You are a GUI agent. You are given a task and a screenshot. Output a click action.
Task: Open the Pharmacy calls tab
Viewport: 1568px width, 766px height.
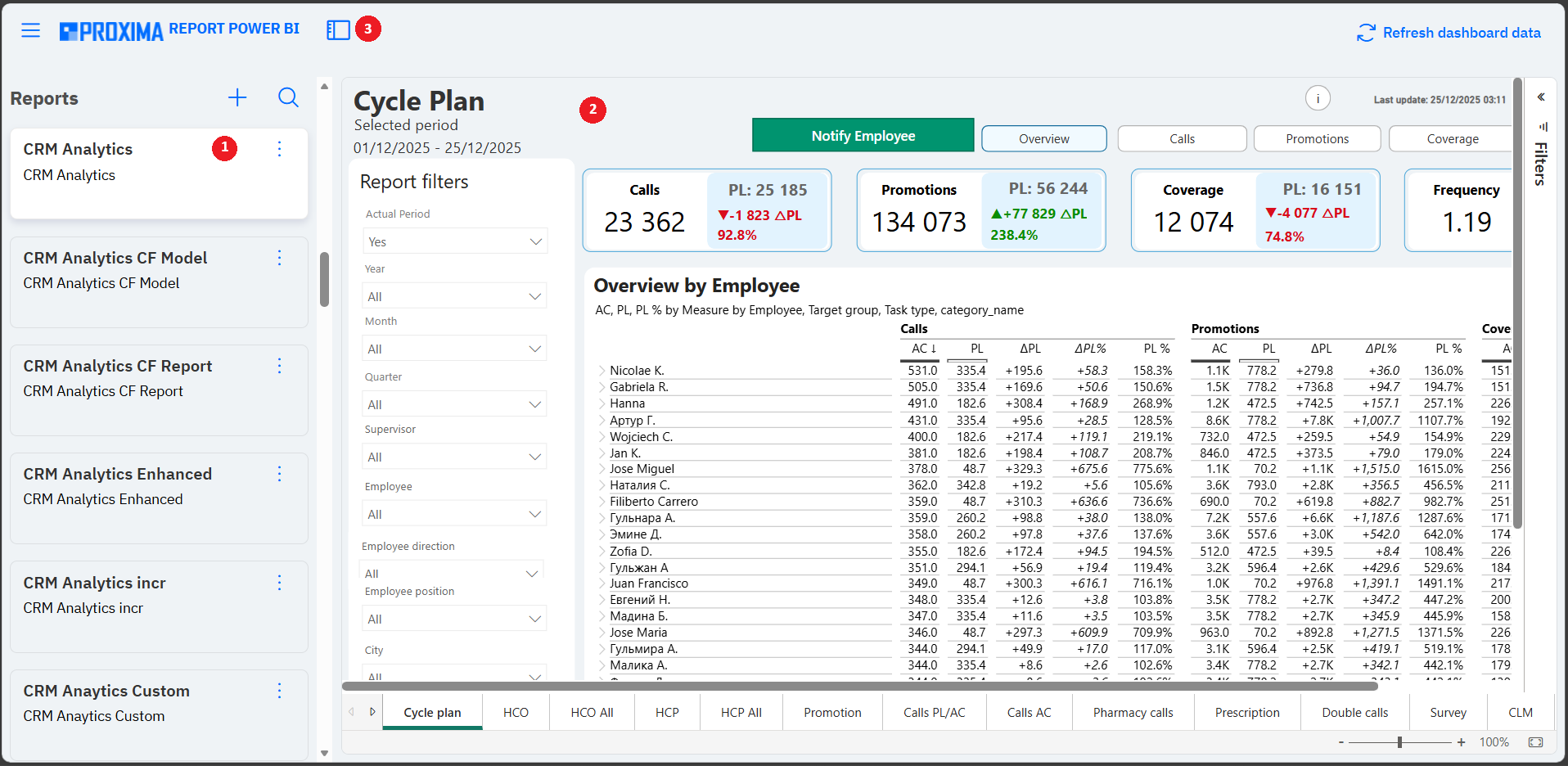pyautogui.click(x=1133, y=713)
